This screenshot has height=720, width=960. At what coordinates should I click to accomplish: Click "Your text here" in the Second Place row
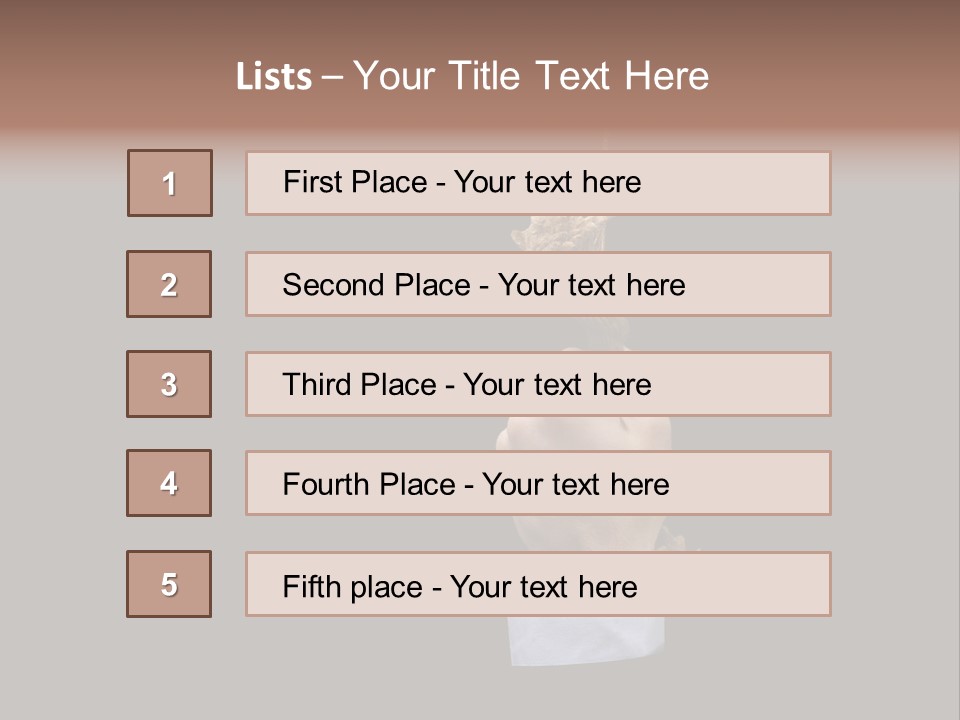pyautogui.click(x=591, y=285)
